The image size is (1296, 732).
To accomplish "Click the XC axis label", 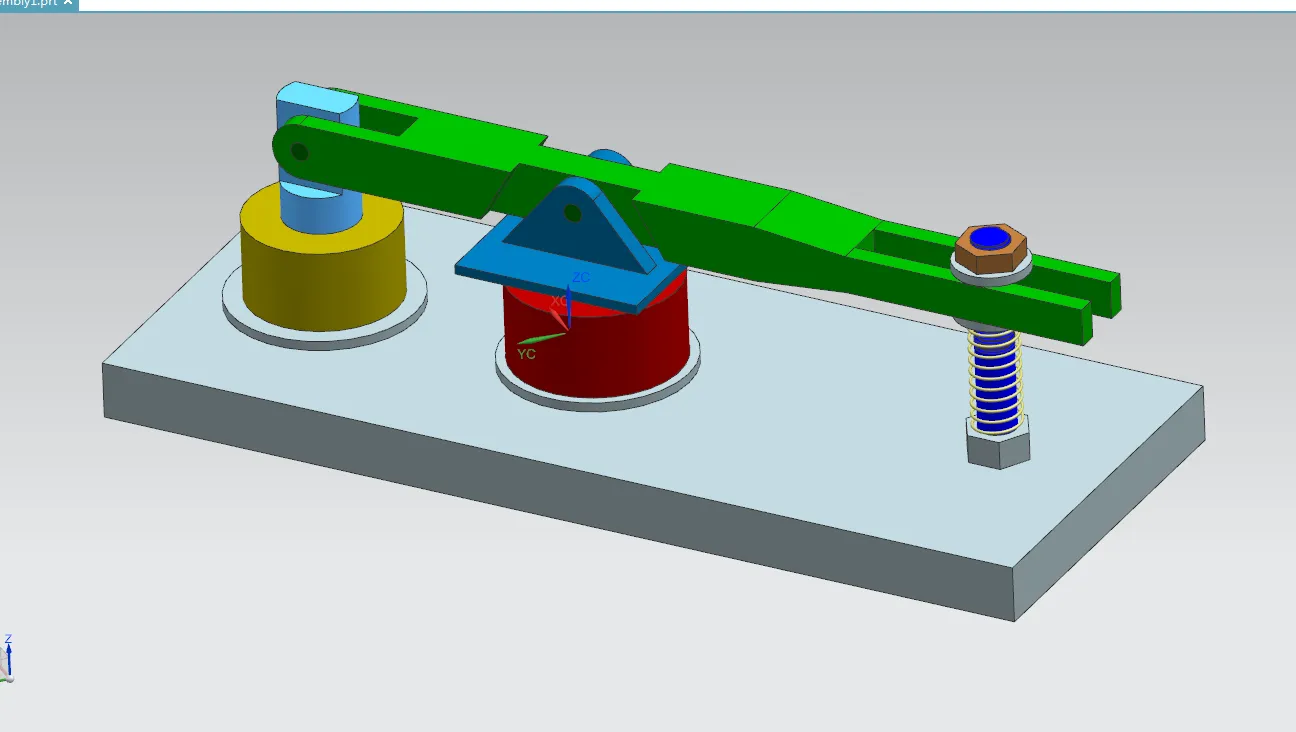I will click(x=560, y=300).
